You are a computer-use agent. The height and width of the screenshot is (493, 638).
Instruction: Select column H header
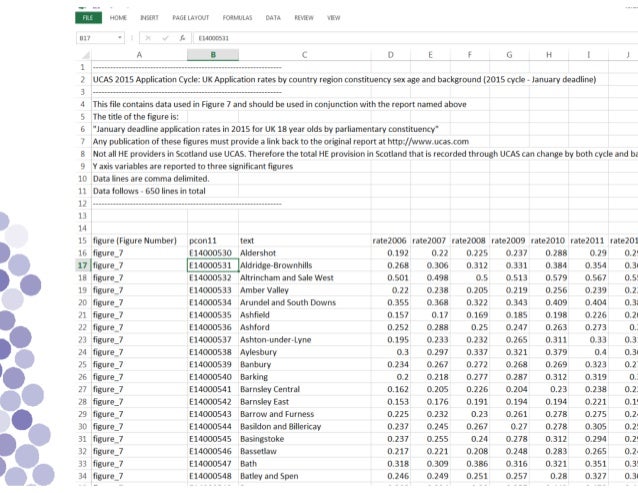point(549,55)
